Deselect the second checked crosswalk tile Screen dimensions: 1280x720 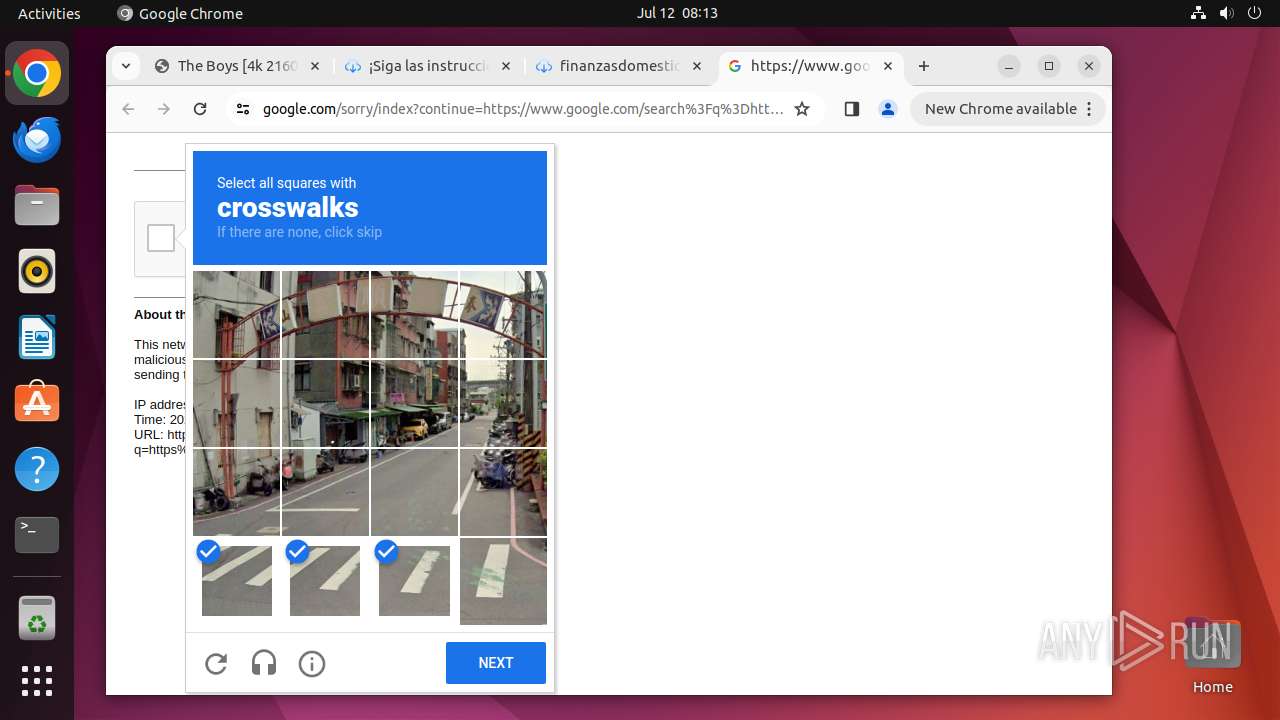325,581
